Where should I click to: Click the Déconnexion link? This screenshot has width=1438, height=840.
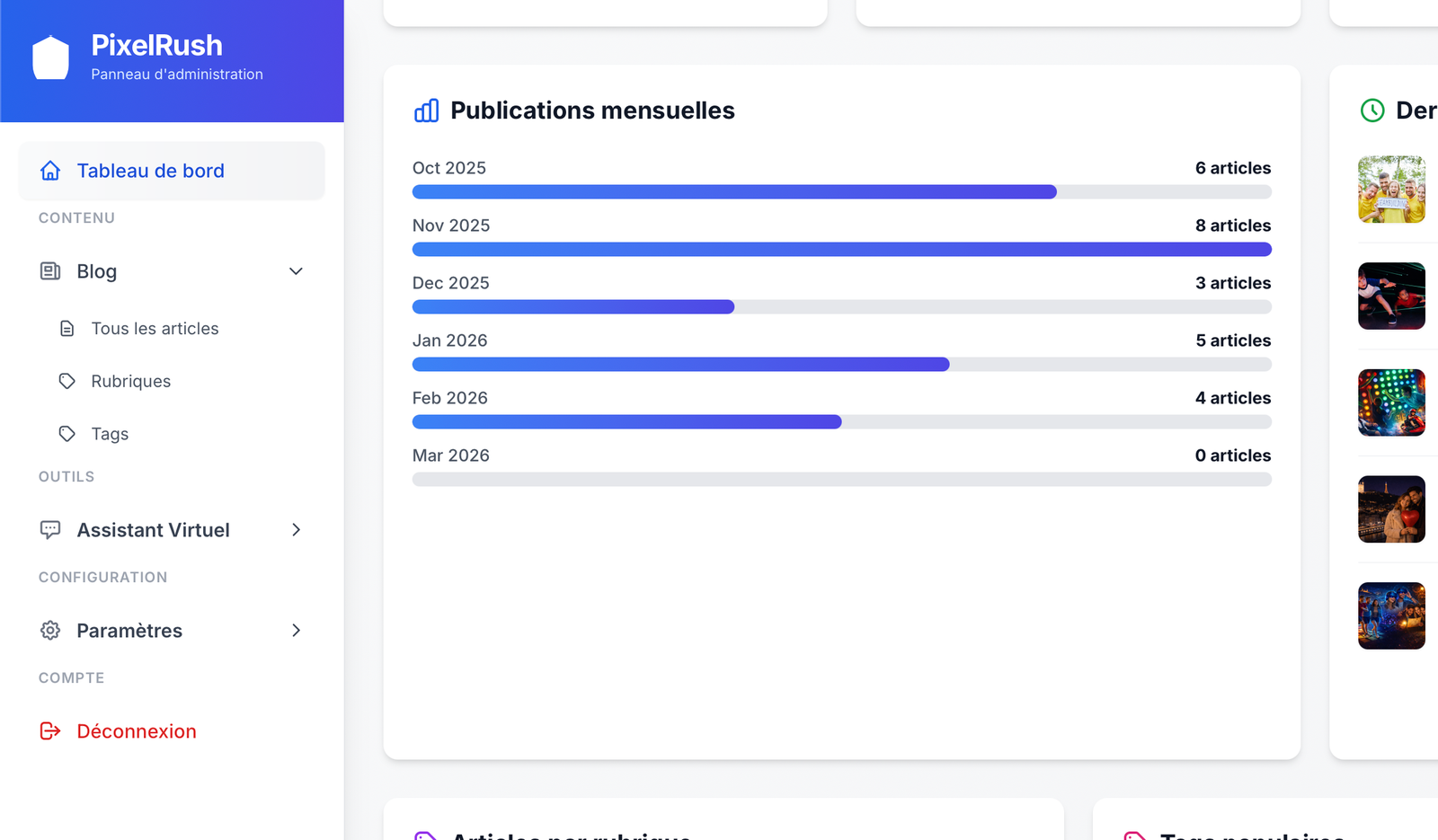click(136, 731)
